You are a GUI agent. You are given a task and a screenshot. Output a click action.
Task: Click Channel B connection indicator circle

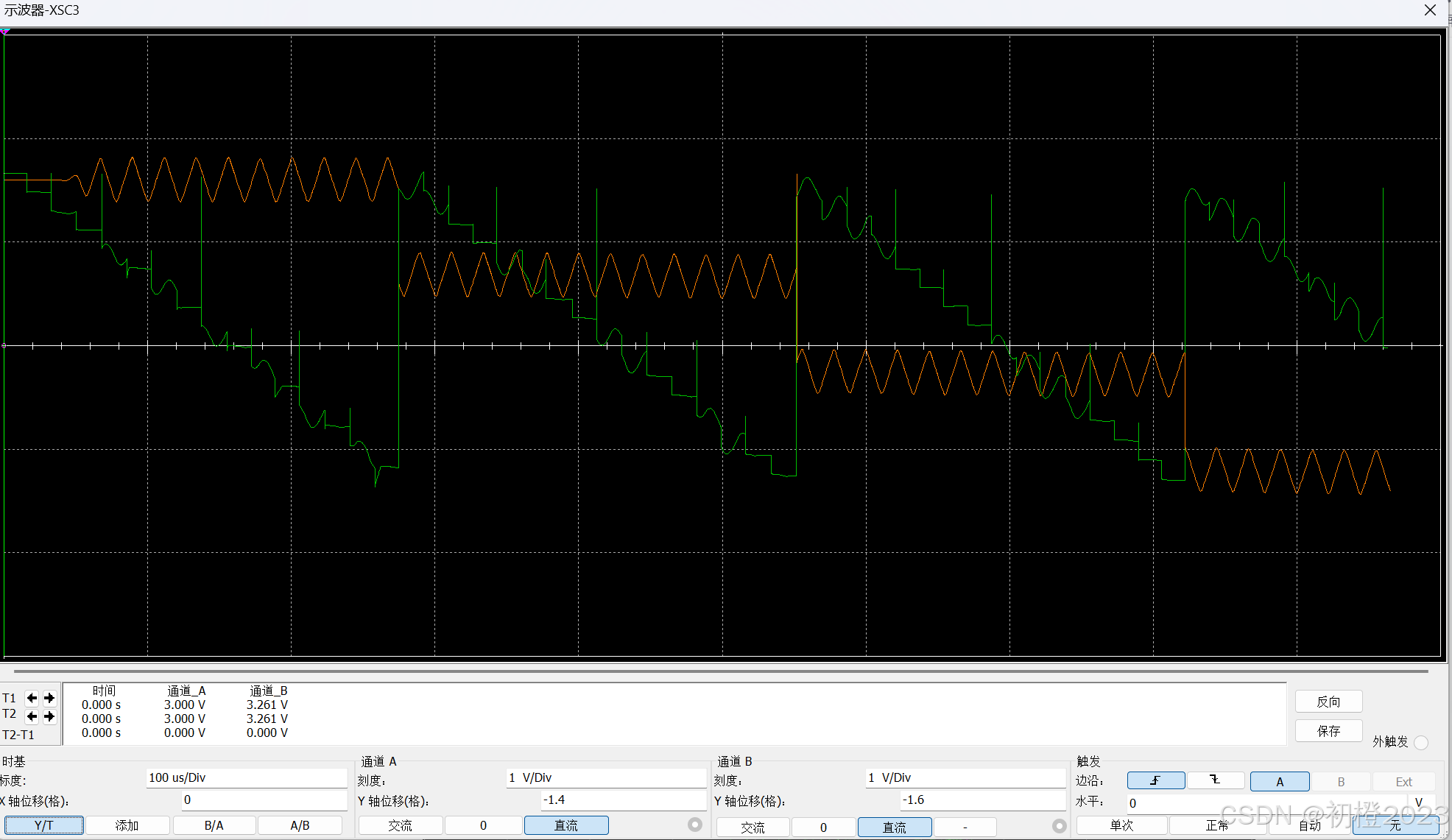pos(1059,826)
